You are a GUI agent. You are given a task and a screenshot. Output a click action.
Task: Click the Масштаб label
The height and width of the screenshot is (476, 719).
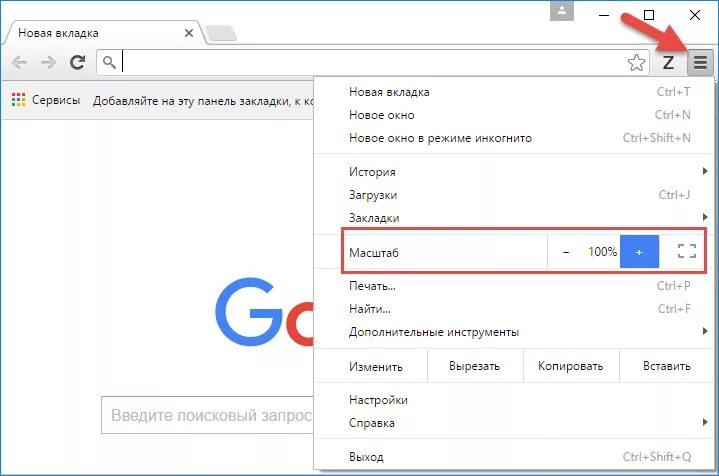(x=374, y=253)
